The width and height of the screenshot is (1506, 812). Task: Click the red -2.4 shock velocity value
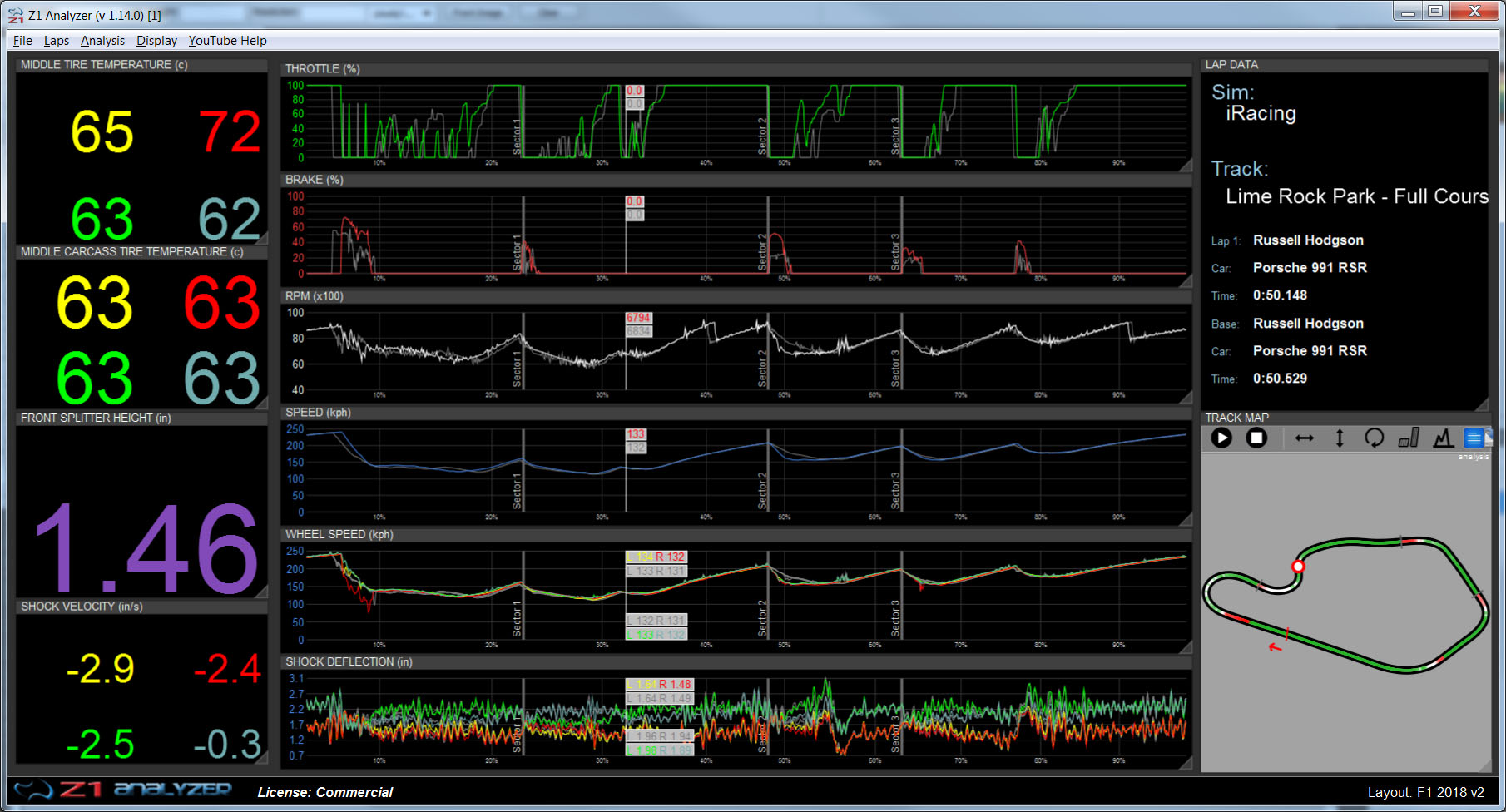tap(227, 669)
